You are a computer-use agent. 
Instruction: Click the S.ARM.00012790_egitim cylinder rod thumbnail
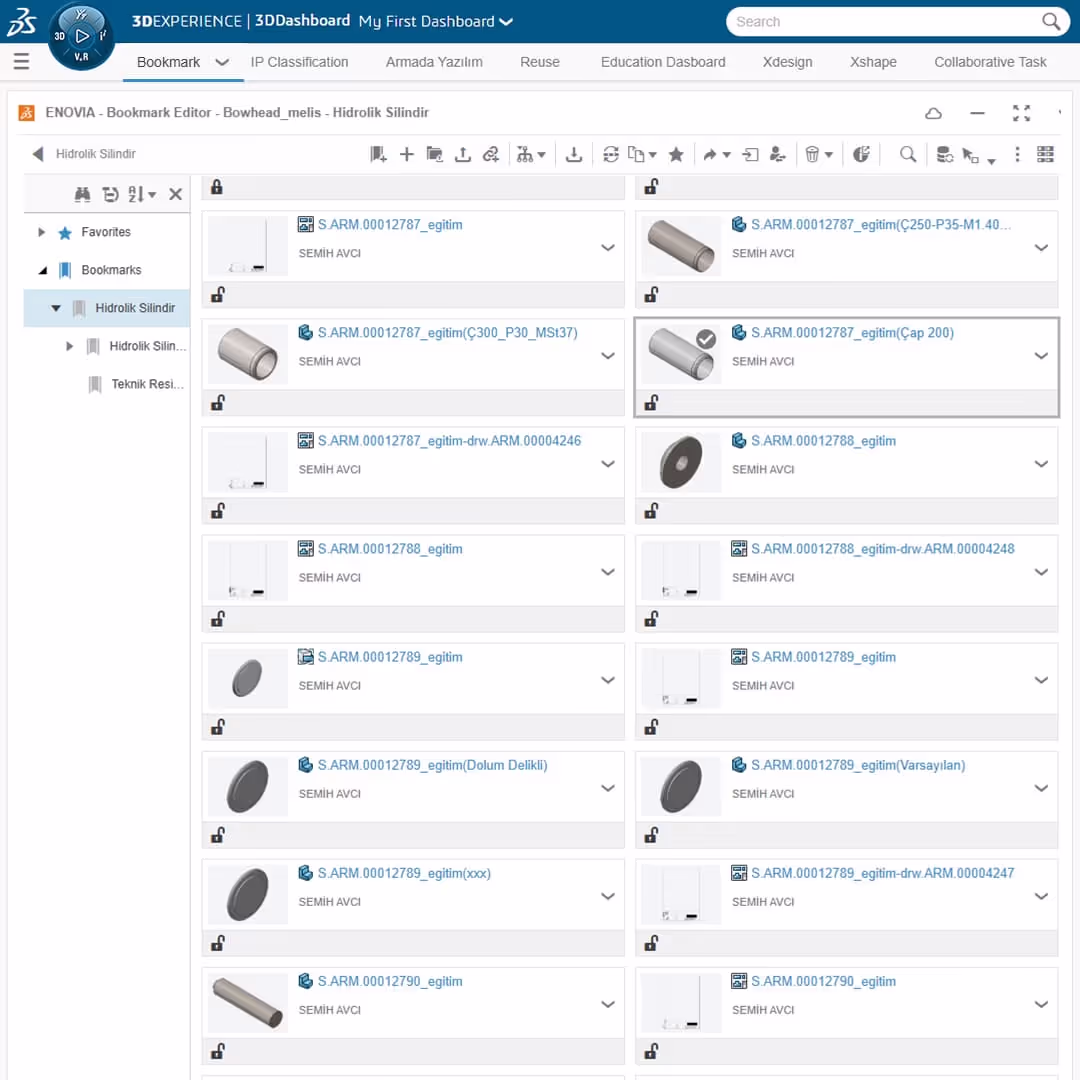click(247, 1002)
